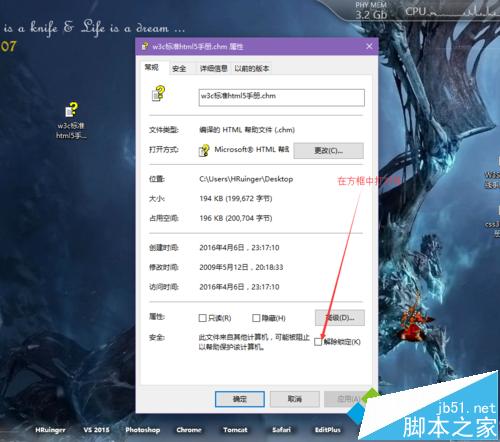Confirm with the 确定 button
The width and height of the screenshot is (500, 442).
click(x=240, y=399)
